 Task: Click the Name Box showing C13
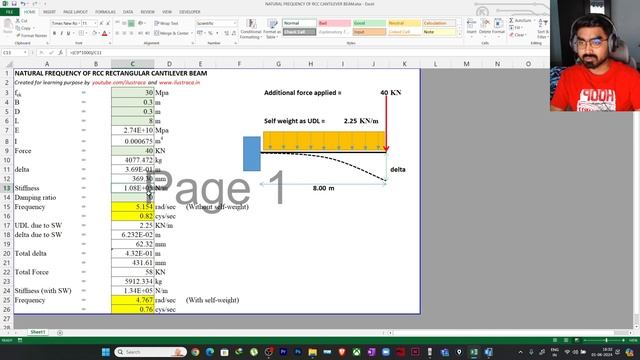click(x=13, y=53)
